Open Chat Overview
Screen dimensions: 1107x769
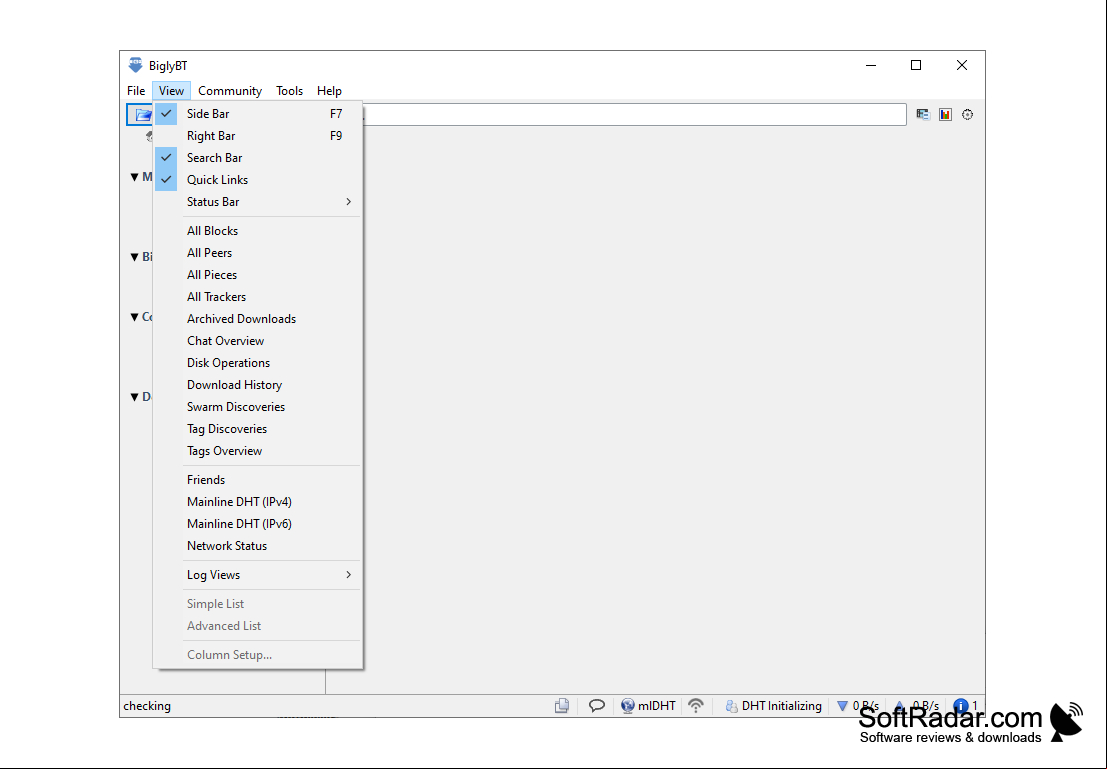click(258, 340)
